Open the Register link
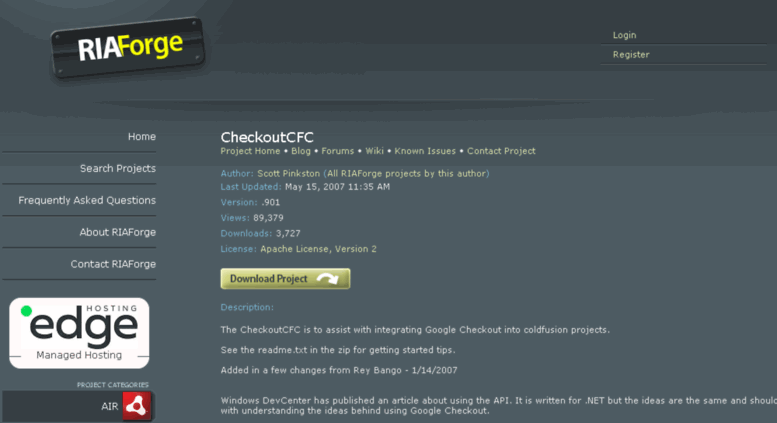 (631, 54)
